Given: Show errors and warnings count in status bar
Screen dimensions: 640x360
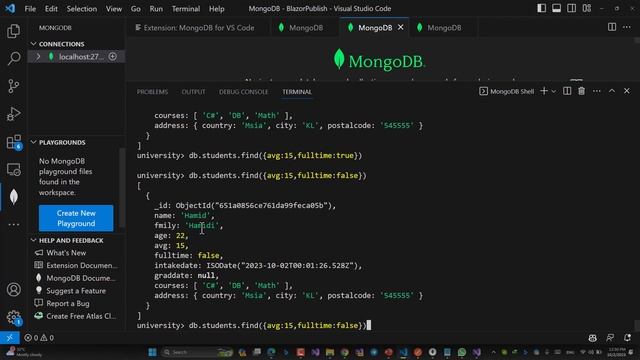Looking at the screenshot, I should click(39, 338).
